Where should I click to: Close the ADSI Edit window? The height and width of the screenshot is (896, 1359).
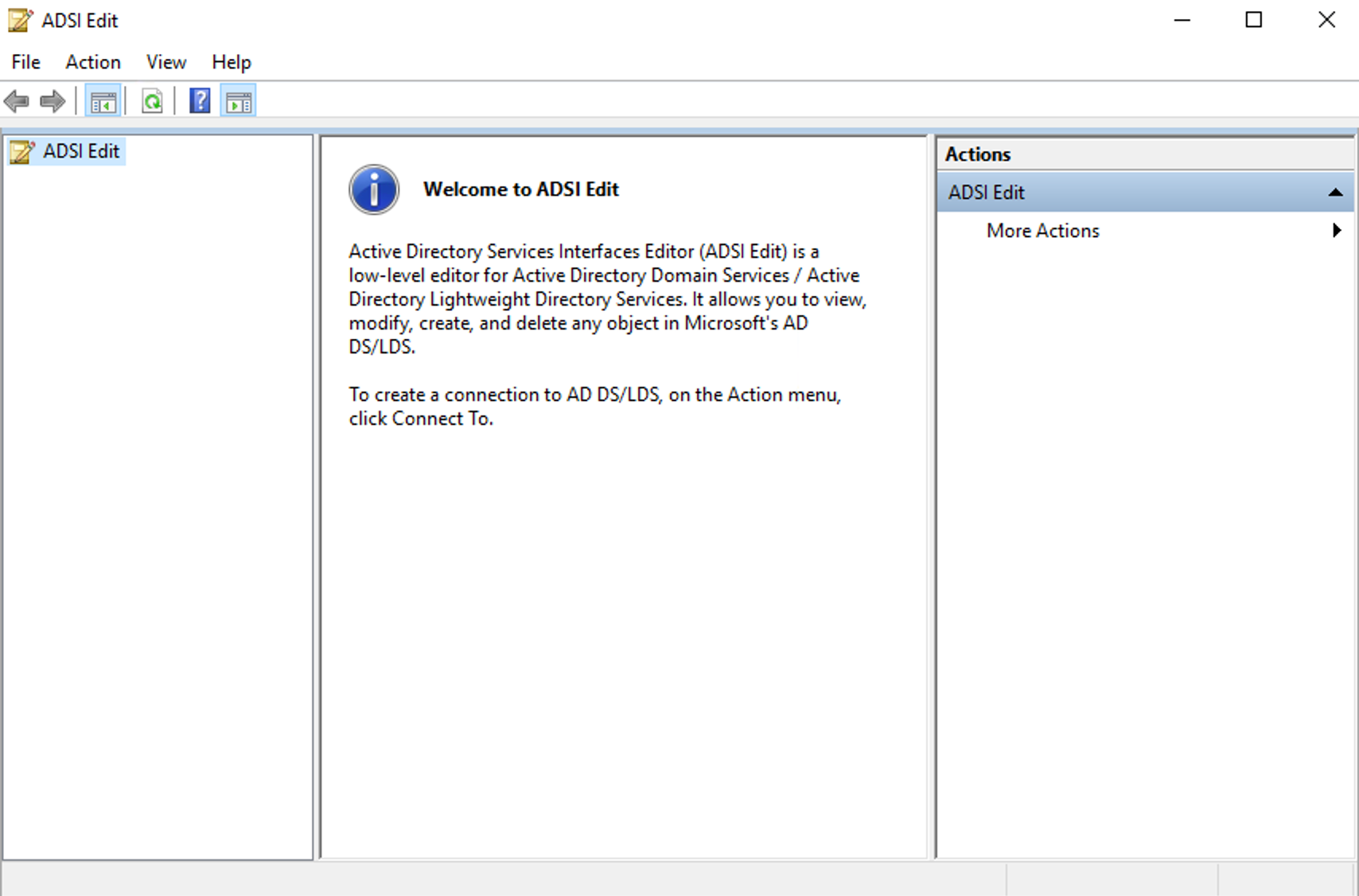point(1326,20)
